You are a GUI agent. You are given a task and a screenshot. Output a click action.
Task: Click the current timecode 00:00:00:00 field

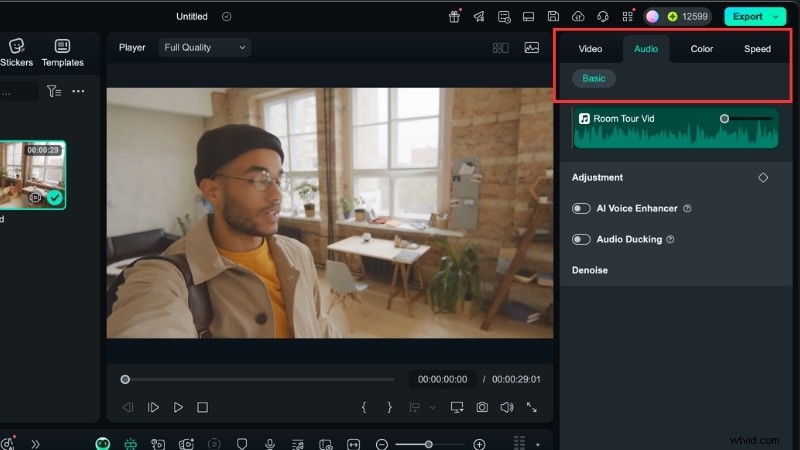click(442, 380)
